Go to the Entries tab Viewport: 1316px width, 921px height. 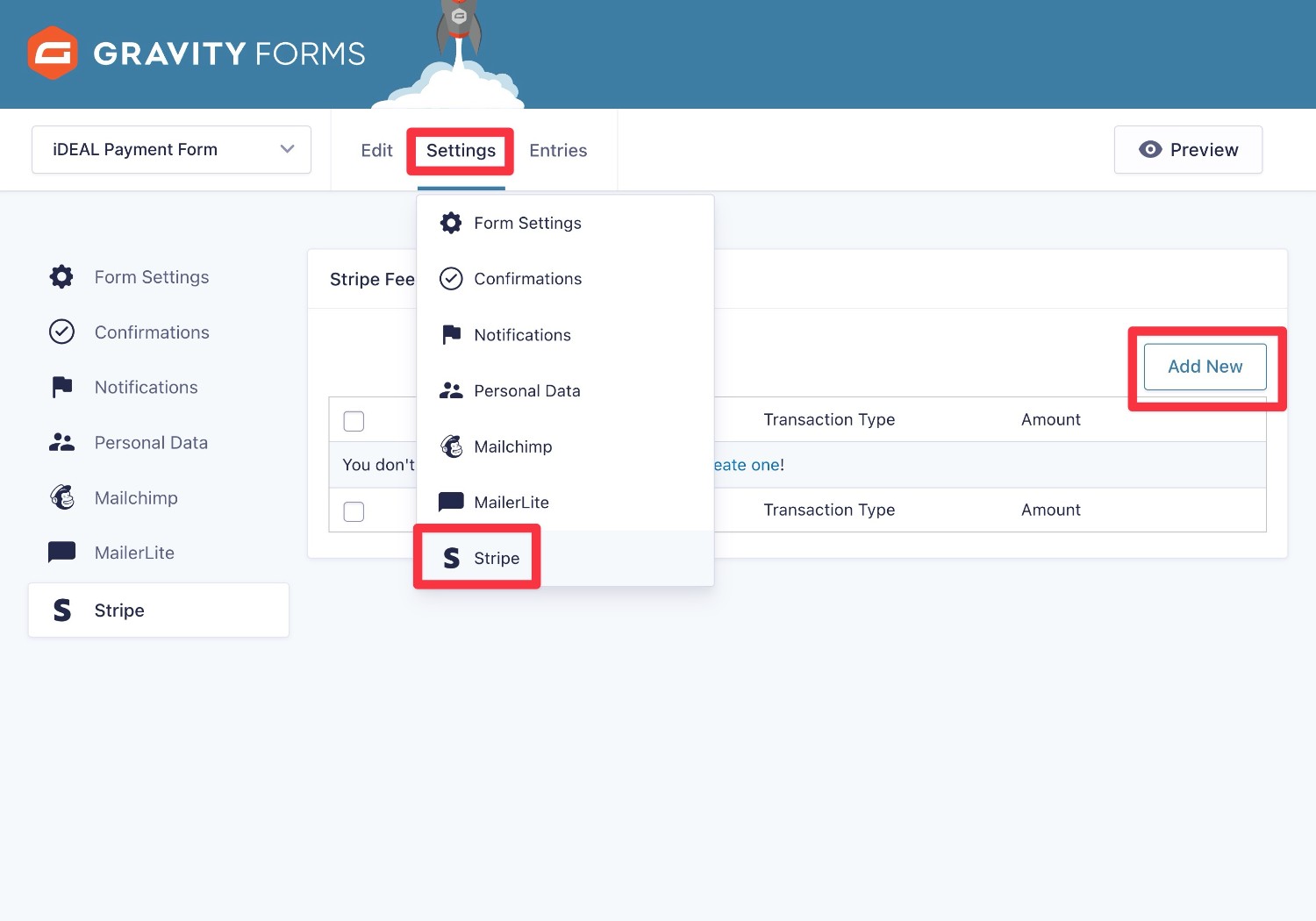[558, 151]
